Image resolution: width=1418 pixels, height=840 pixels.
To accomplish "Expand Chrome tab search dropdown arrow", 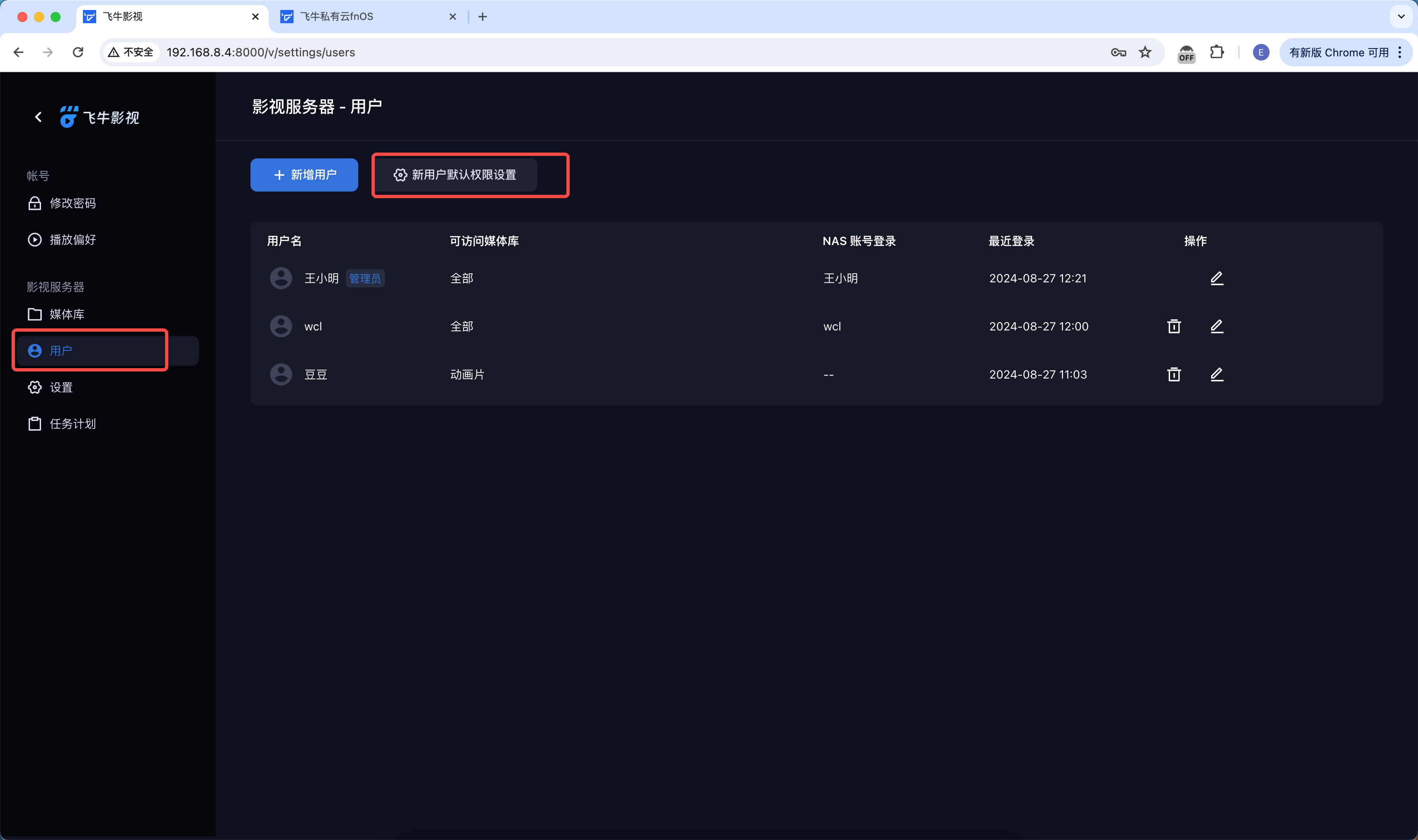I will (1401, 17).
